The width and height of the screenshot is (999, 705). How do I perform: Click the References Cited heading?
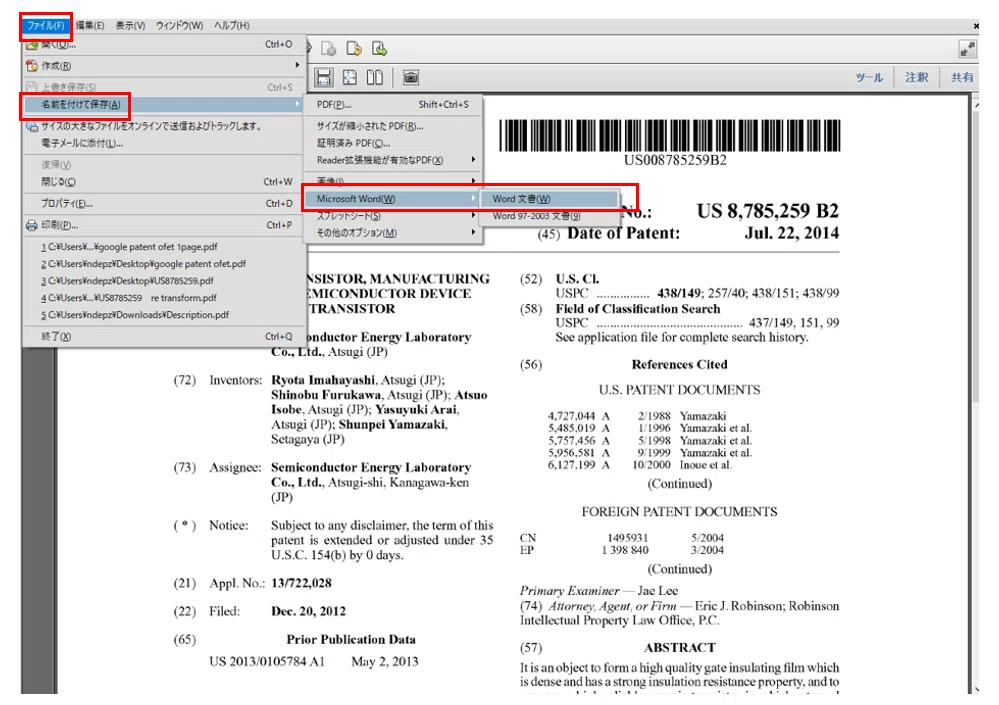[x=679, y=365]
